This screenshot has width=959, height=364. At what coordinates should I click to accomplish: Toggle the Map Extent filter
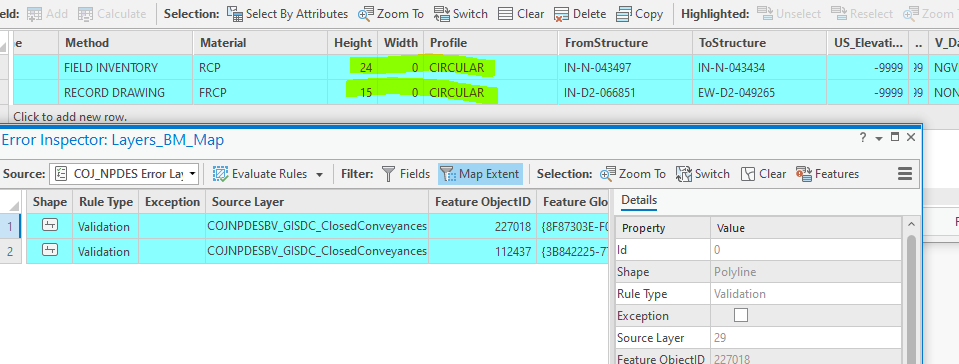point(480,174)
